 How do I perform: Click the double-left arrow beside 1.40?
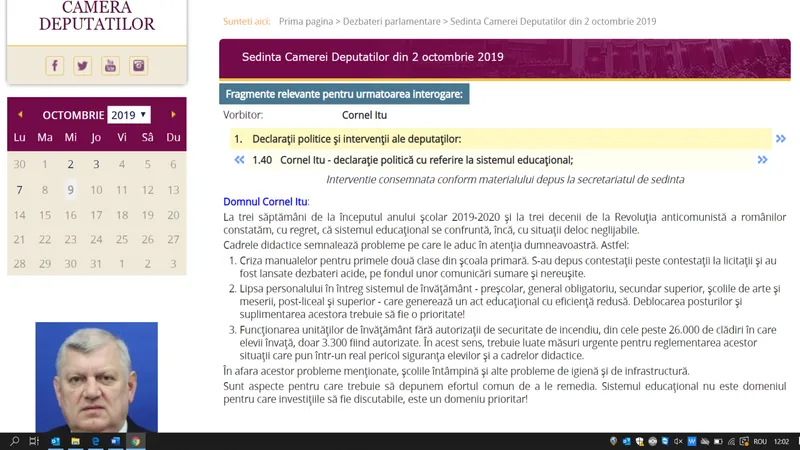[x=239, y=159]
